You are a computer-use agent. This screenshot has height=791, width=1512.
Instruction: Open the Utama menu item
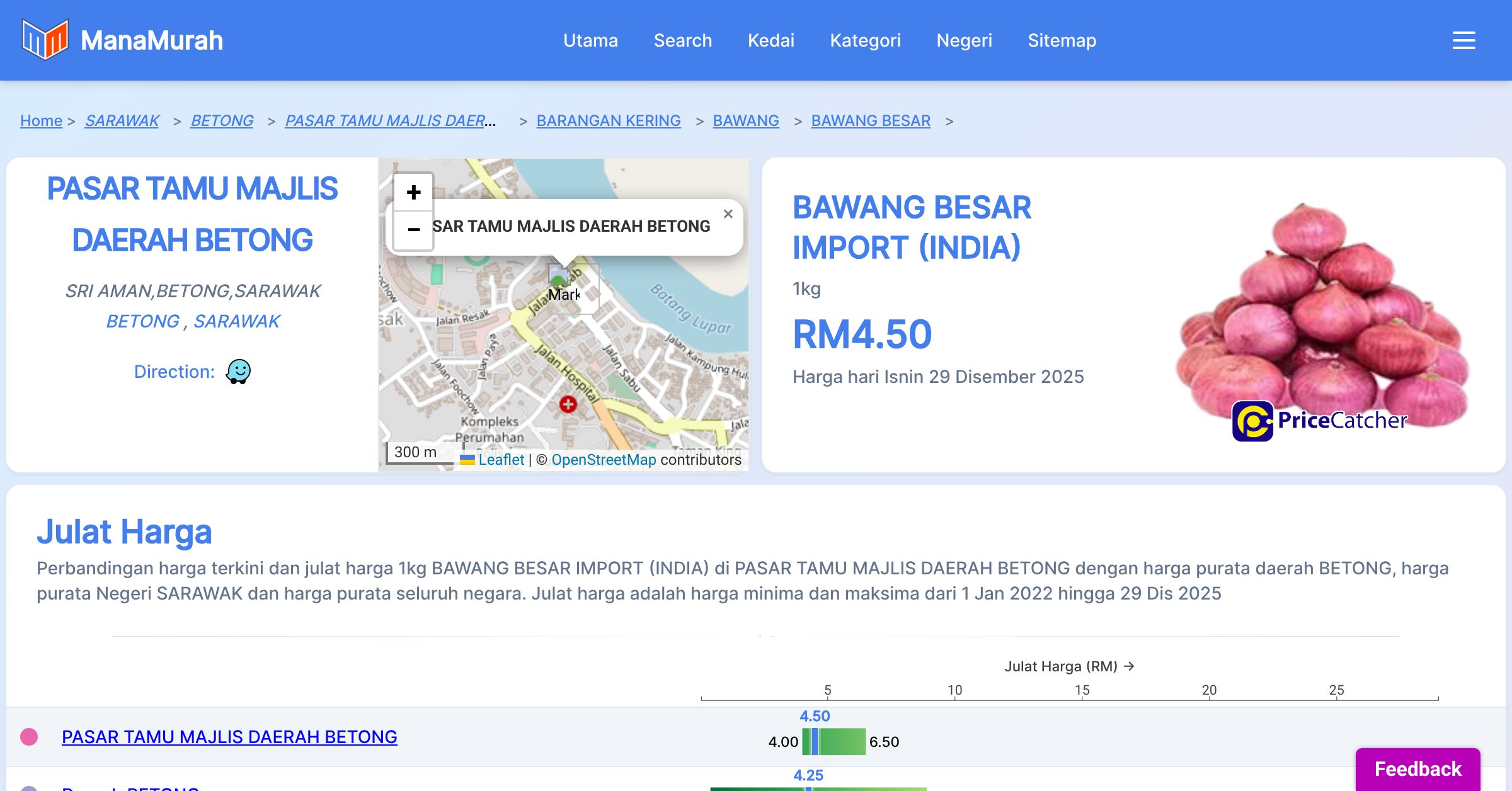[x=590, y=40]
